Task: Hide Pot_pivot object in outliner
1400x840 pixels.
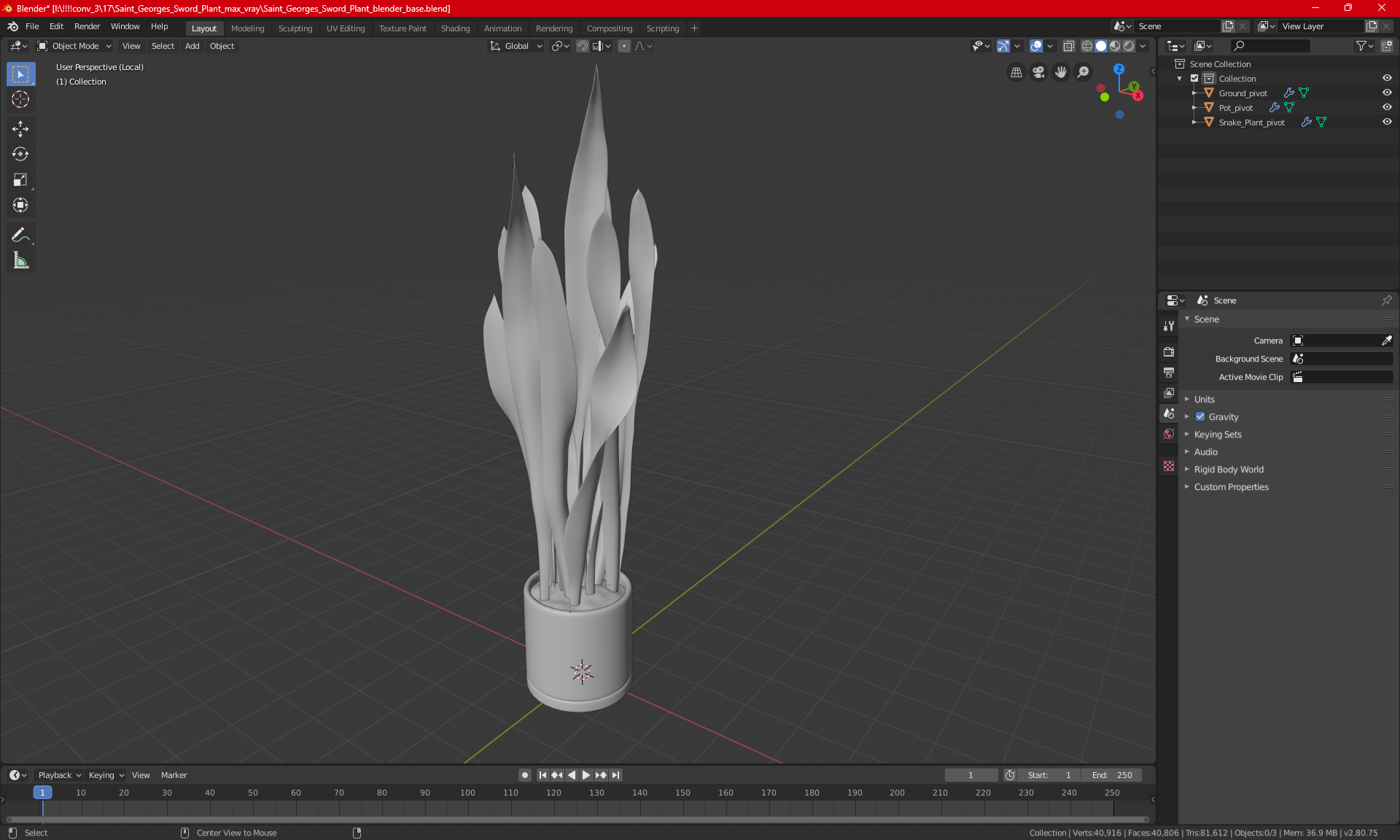Action: [x=1387, y=108]
